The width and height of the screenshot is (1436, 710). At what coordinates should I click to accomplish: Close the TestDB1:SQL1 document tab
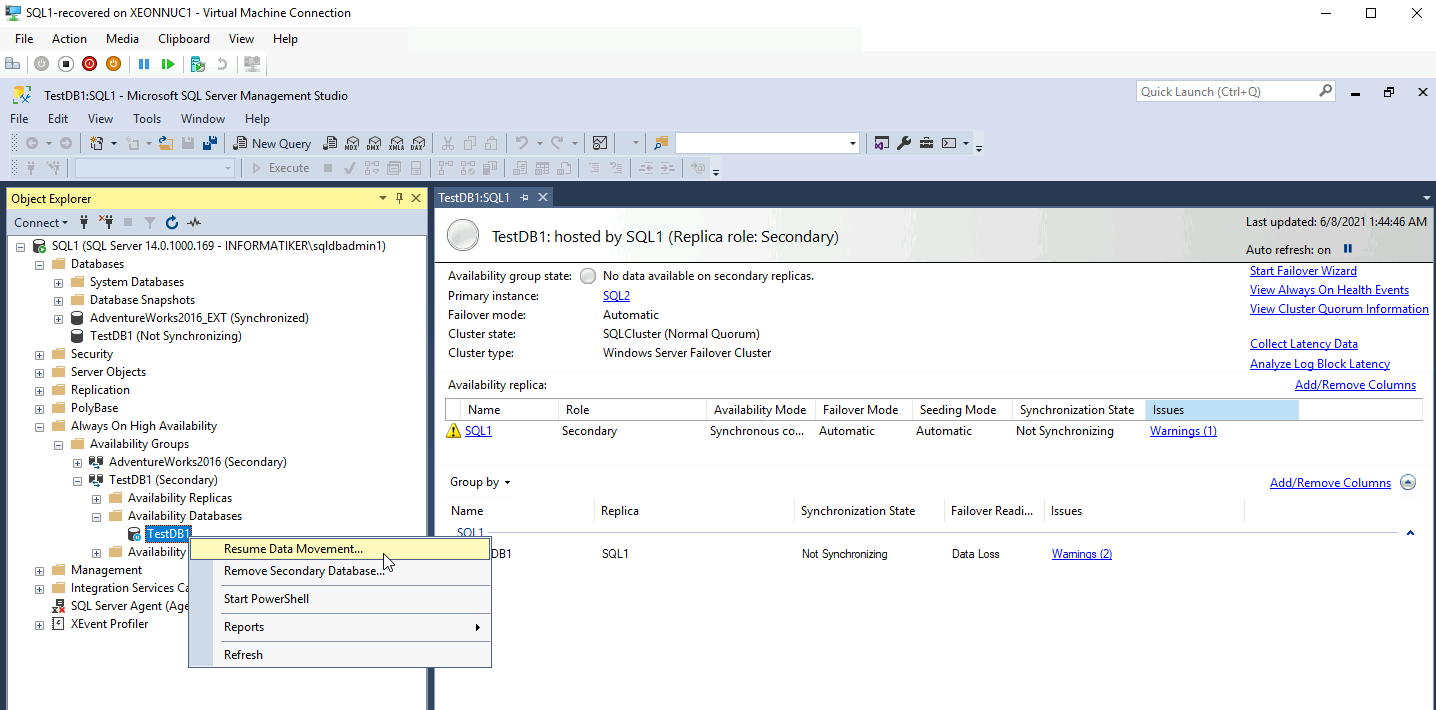coord(541,197)
